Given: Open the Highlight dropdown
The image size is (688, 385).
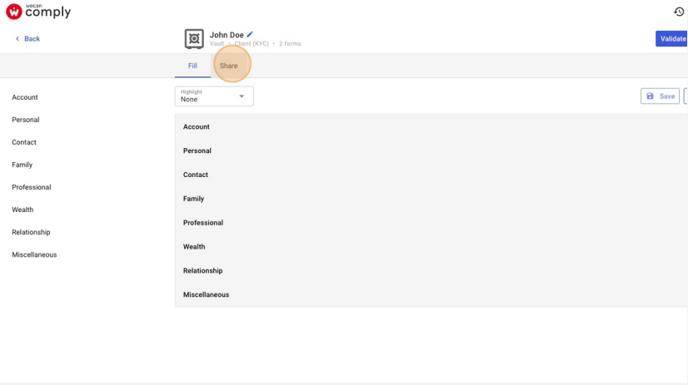Looking at the screenshot, I should pos(214,96).
